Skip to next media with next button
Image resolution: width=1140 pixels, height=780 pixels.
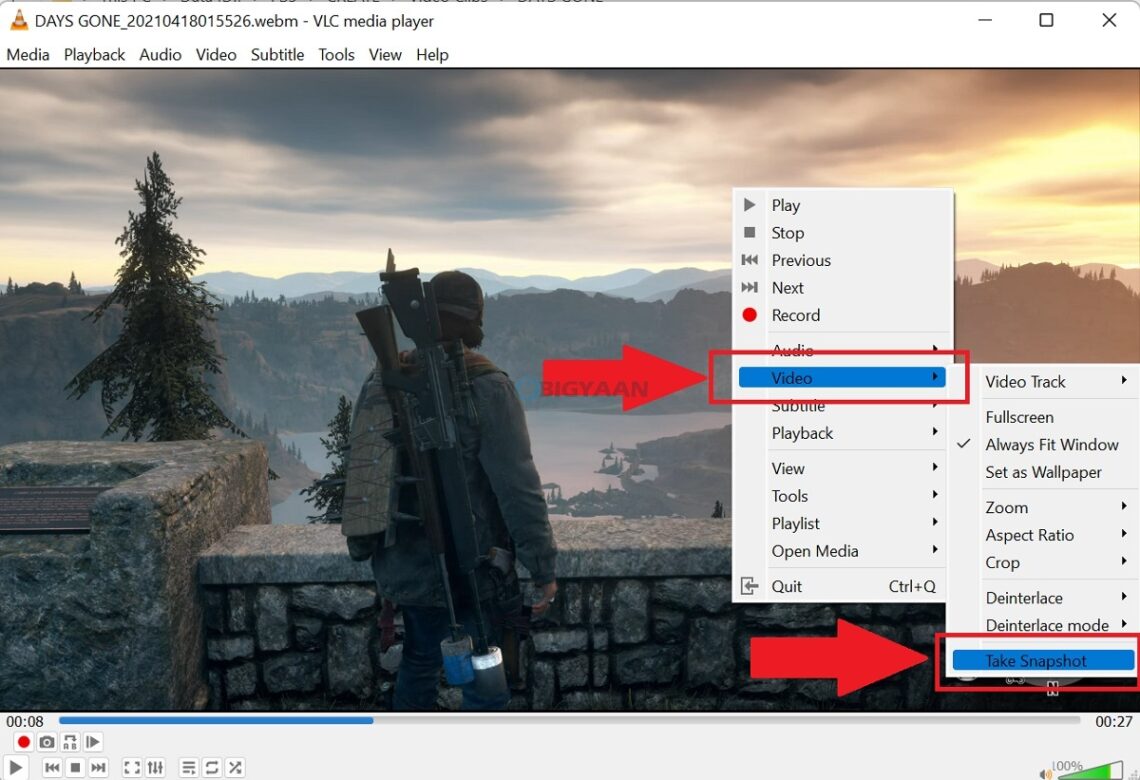(x=98, y=767)
